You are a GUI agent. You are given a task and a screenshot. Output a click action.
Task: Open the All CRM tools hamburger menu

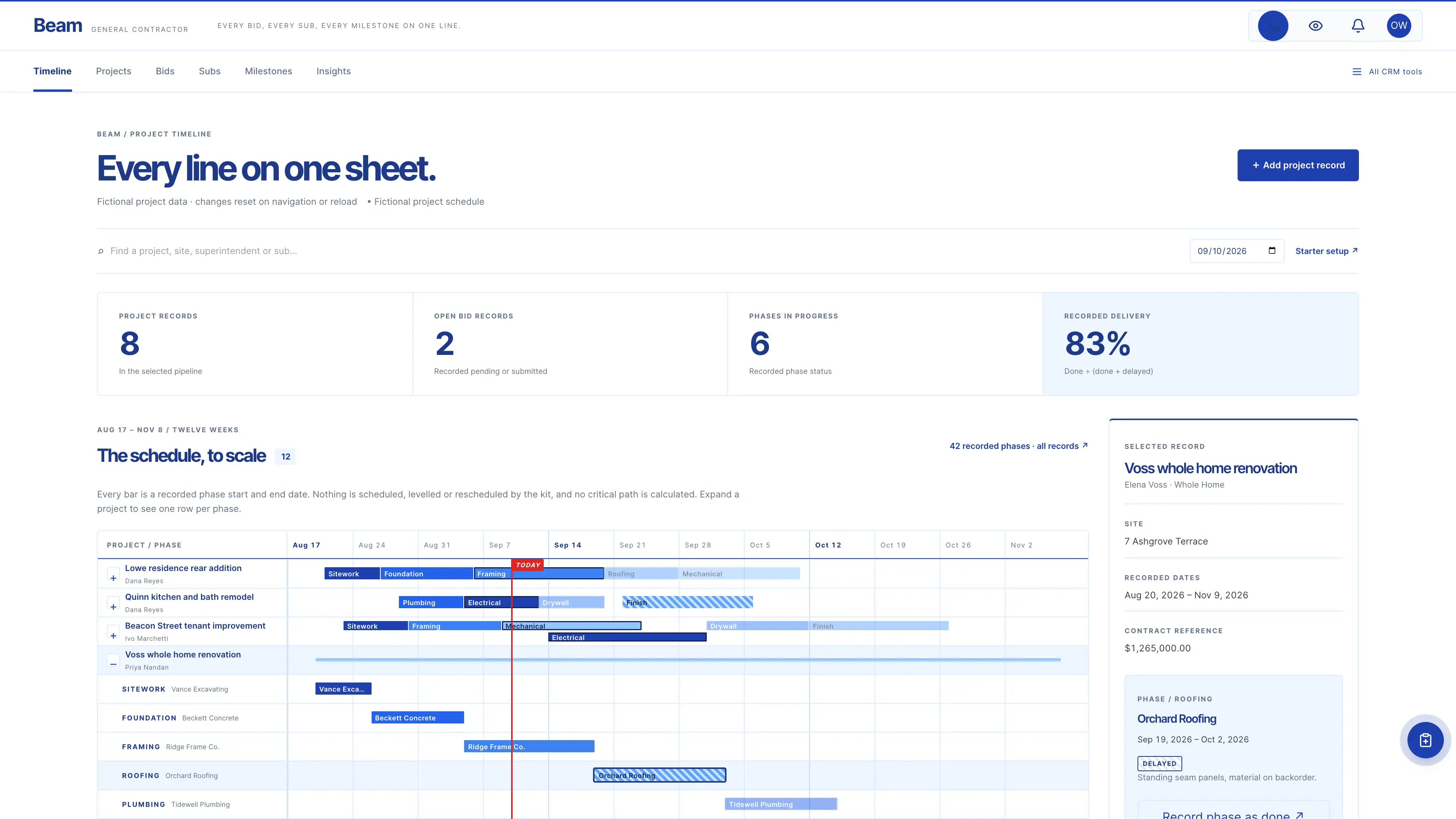1387,72
